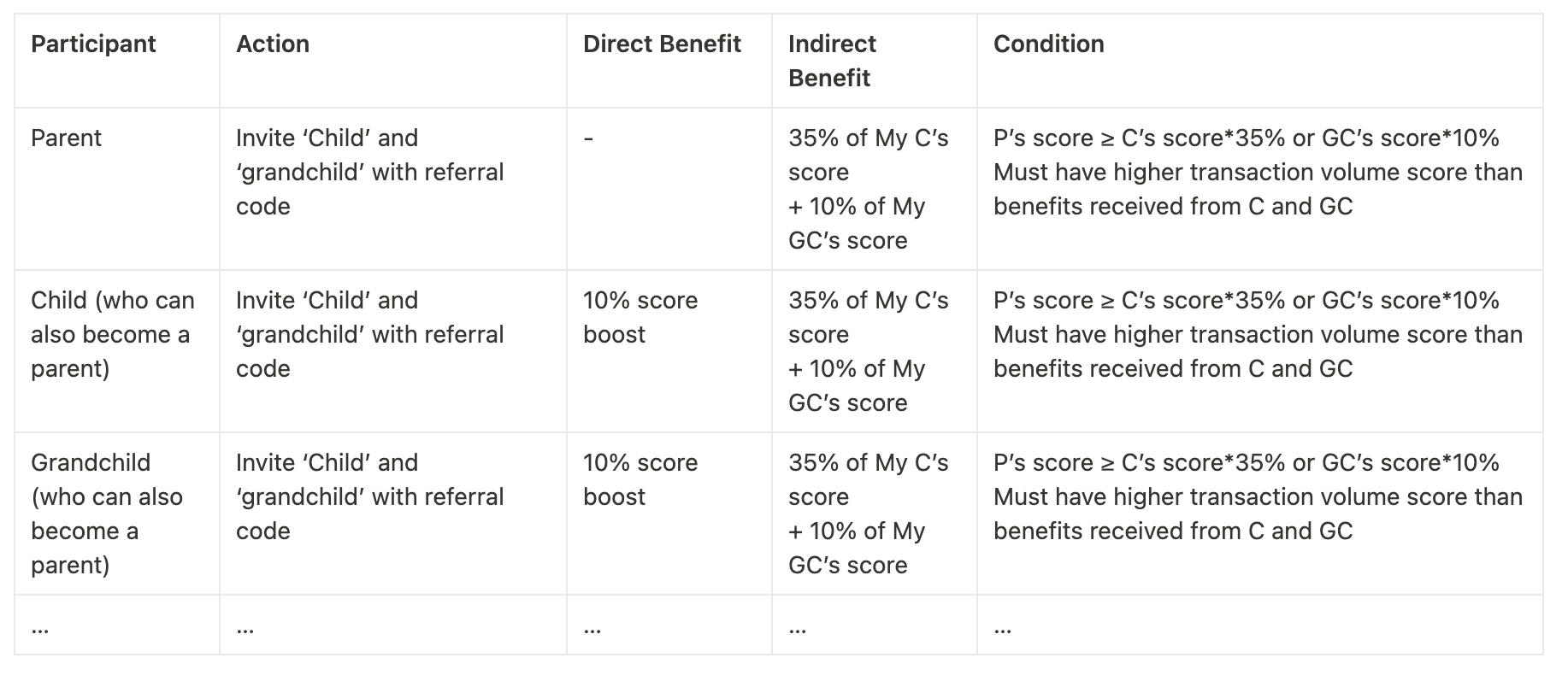Screen dimensions: 1568x675
Task: Click ellipsis in last row Participant column
Action: pyautogui.click(x=39, y=629)
